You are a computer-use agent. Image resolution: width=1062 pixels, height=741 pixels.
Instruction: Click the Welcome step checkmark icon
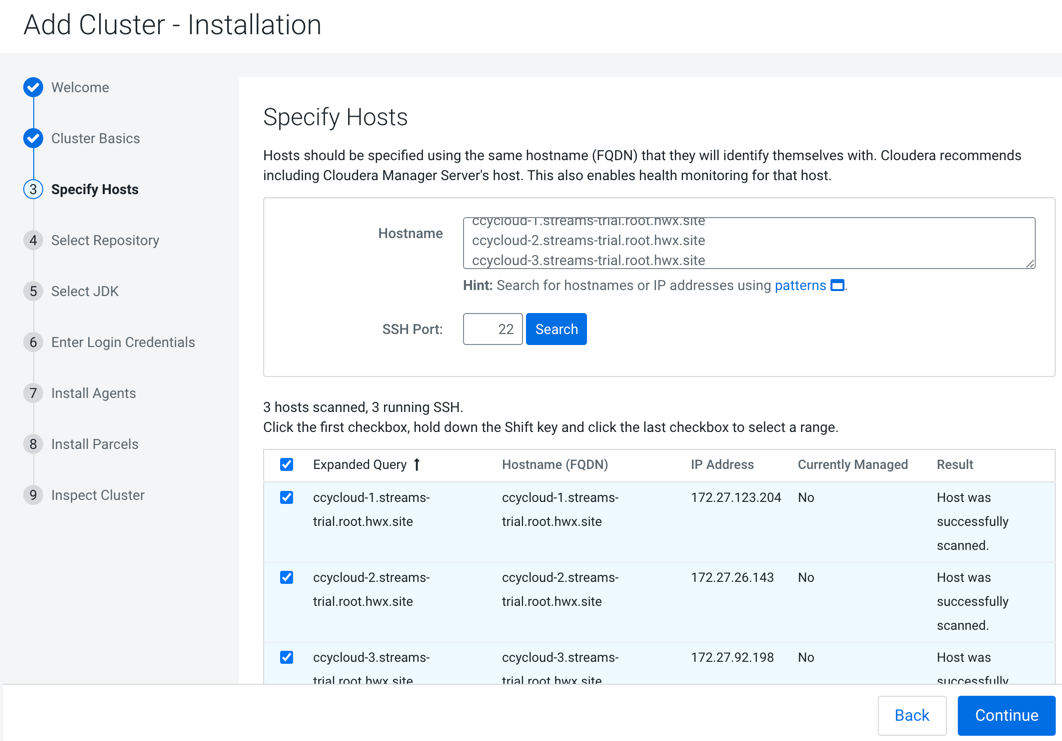33,88
